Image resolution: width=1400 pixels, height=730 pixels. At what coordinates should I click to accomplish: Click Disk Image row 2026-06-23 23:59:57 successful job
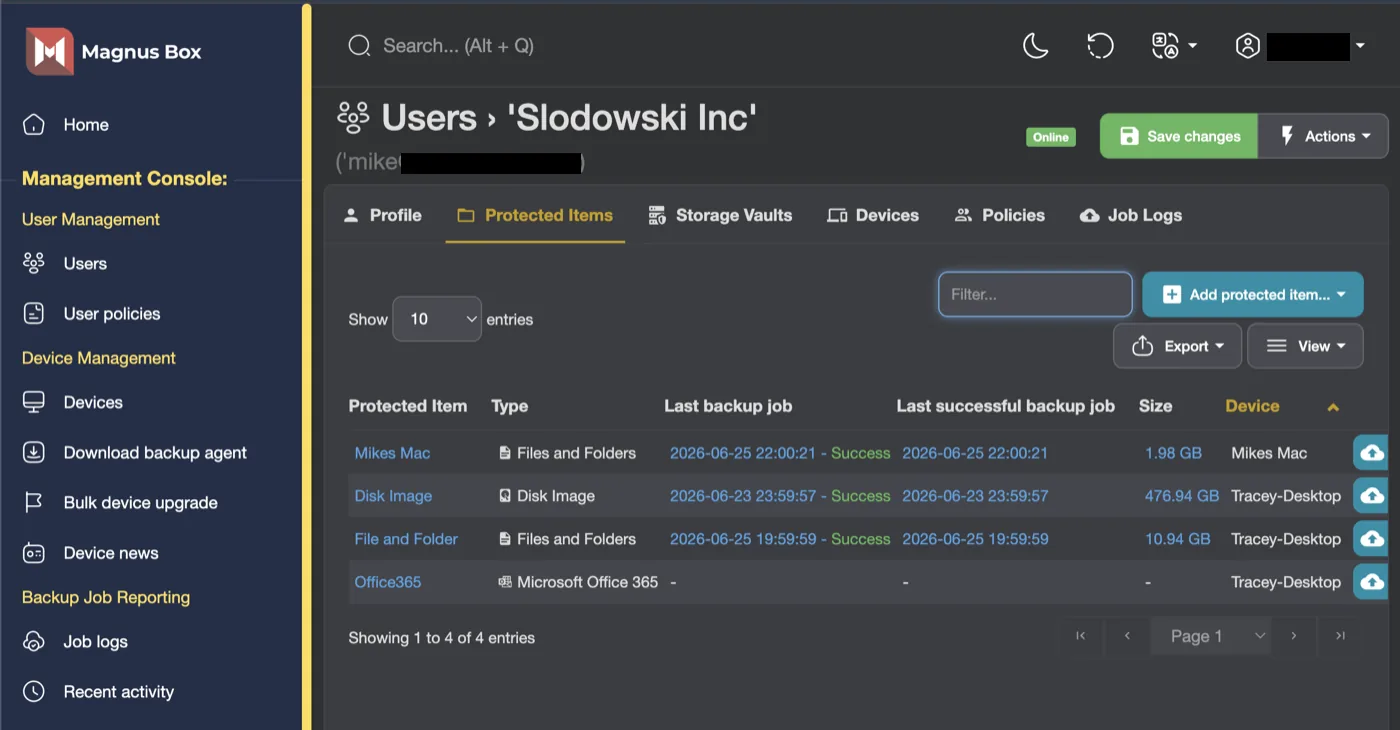[975, 496]
